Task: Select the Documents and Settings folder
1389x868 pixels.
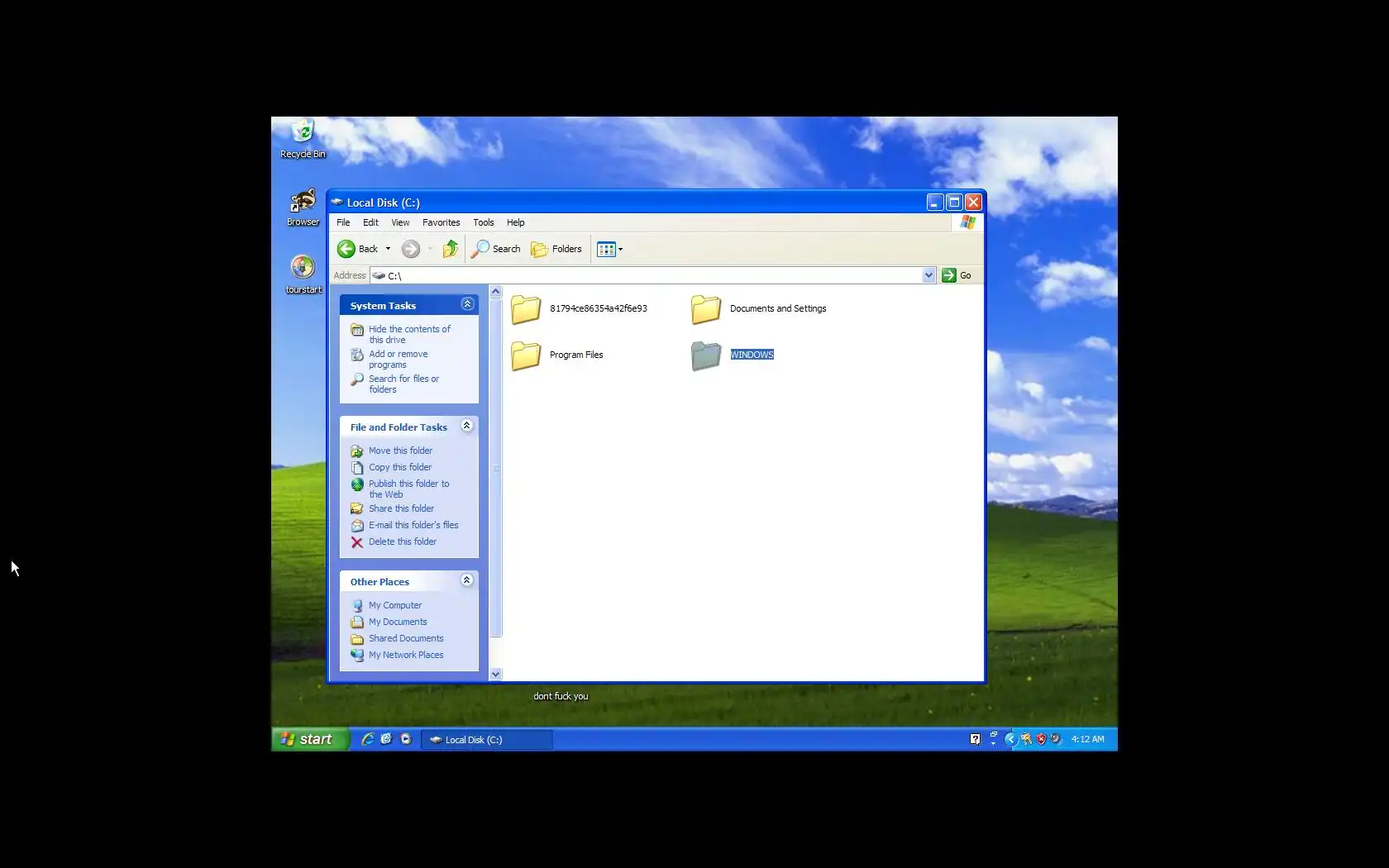Action: [759, 309]
